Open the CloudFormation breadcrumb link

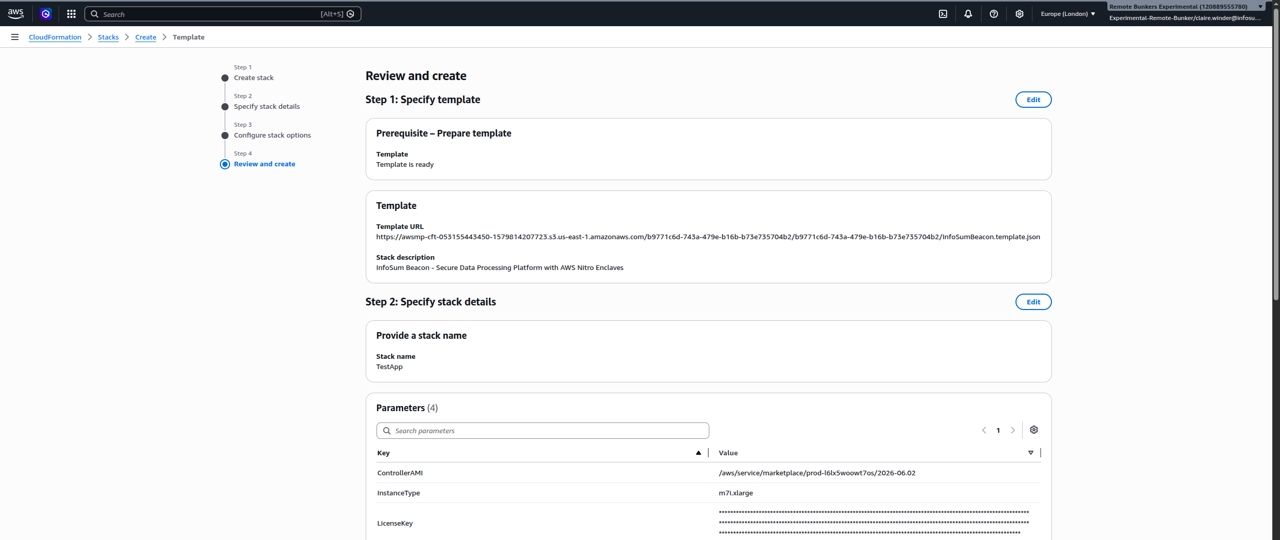point(55,37)
